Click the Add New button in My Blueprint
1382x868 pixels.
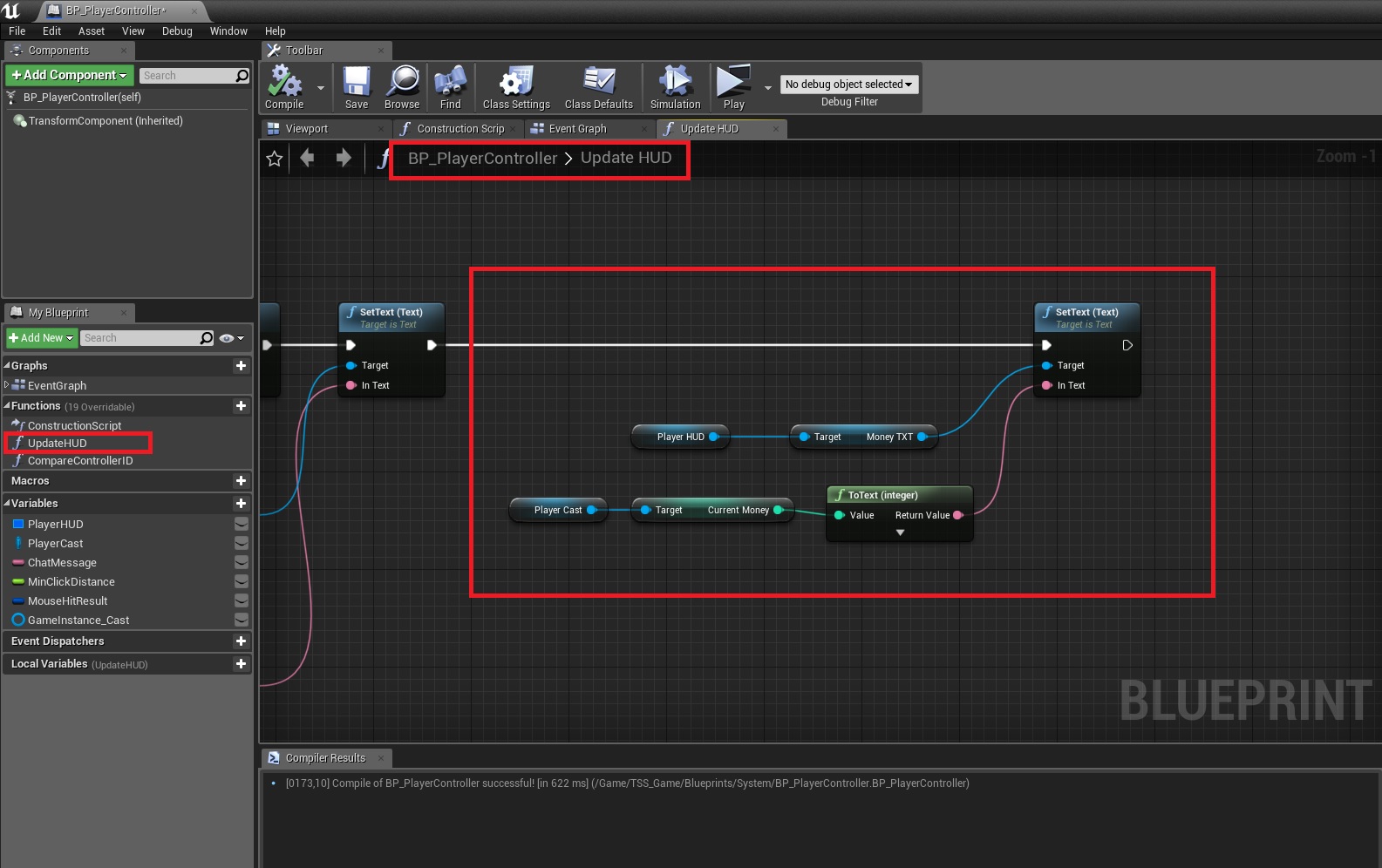tap(41, 338)
